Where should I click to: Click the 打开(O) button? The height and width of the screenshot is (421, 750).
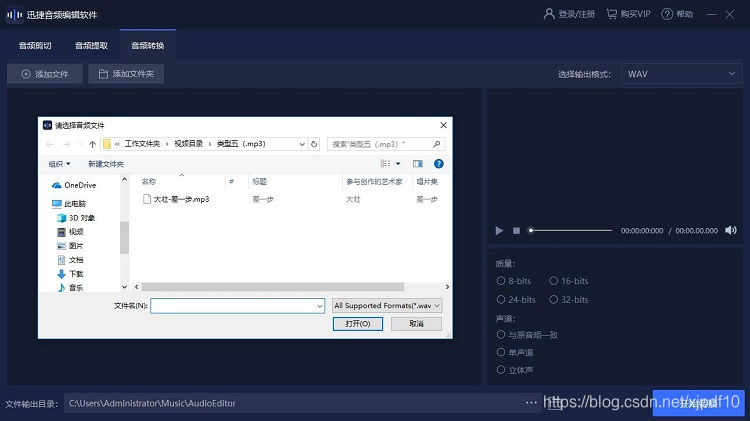click(x=358, y=324)
